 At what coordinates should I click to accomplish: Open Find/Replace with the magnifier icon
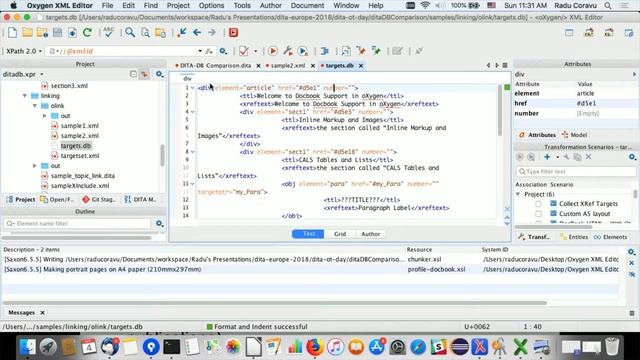pyautogui.click(x=130, y=33)
